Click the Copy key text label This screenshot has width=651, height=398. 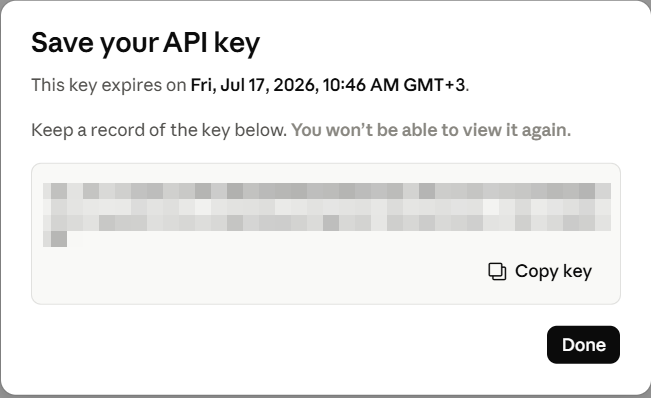[x=553, y=272]
